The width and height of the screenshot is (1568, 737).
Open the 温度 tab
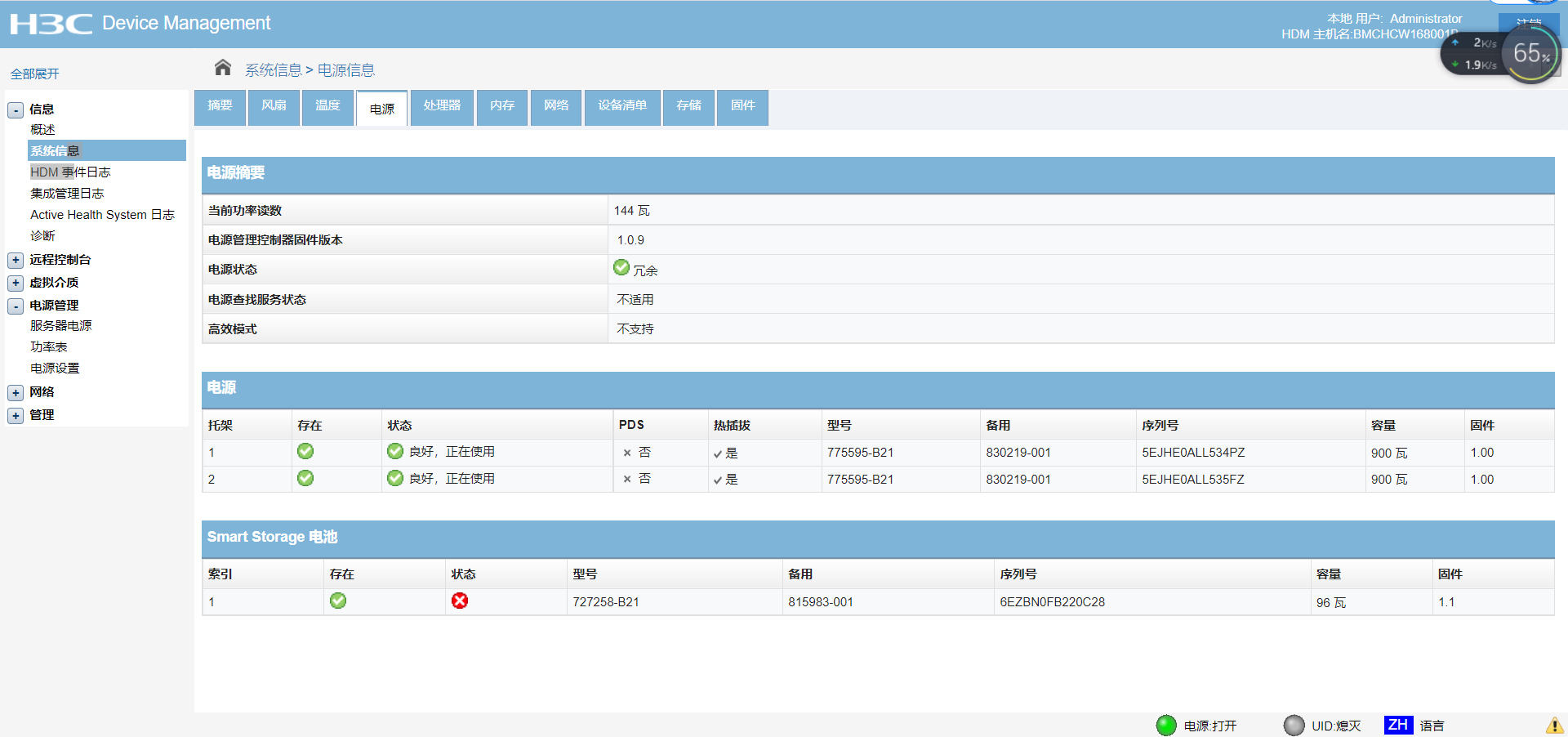click(327, 107)
